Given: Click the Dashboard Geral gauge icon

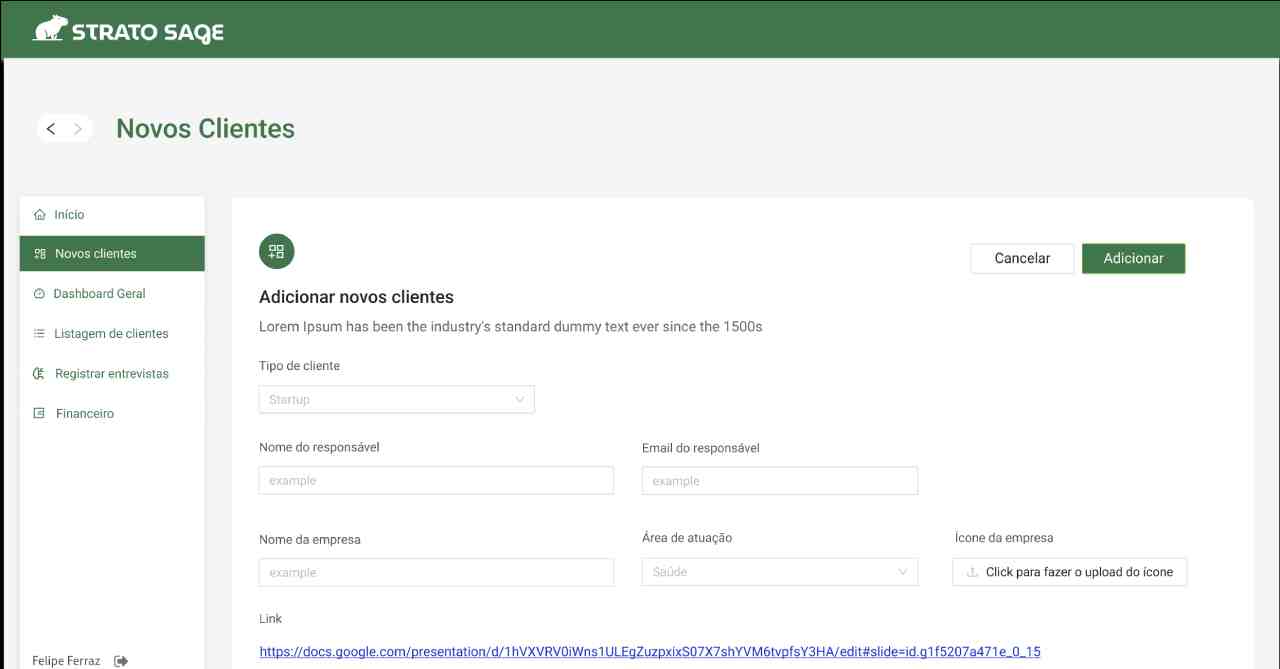Looking at the screenshot, I should 40,294.
